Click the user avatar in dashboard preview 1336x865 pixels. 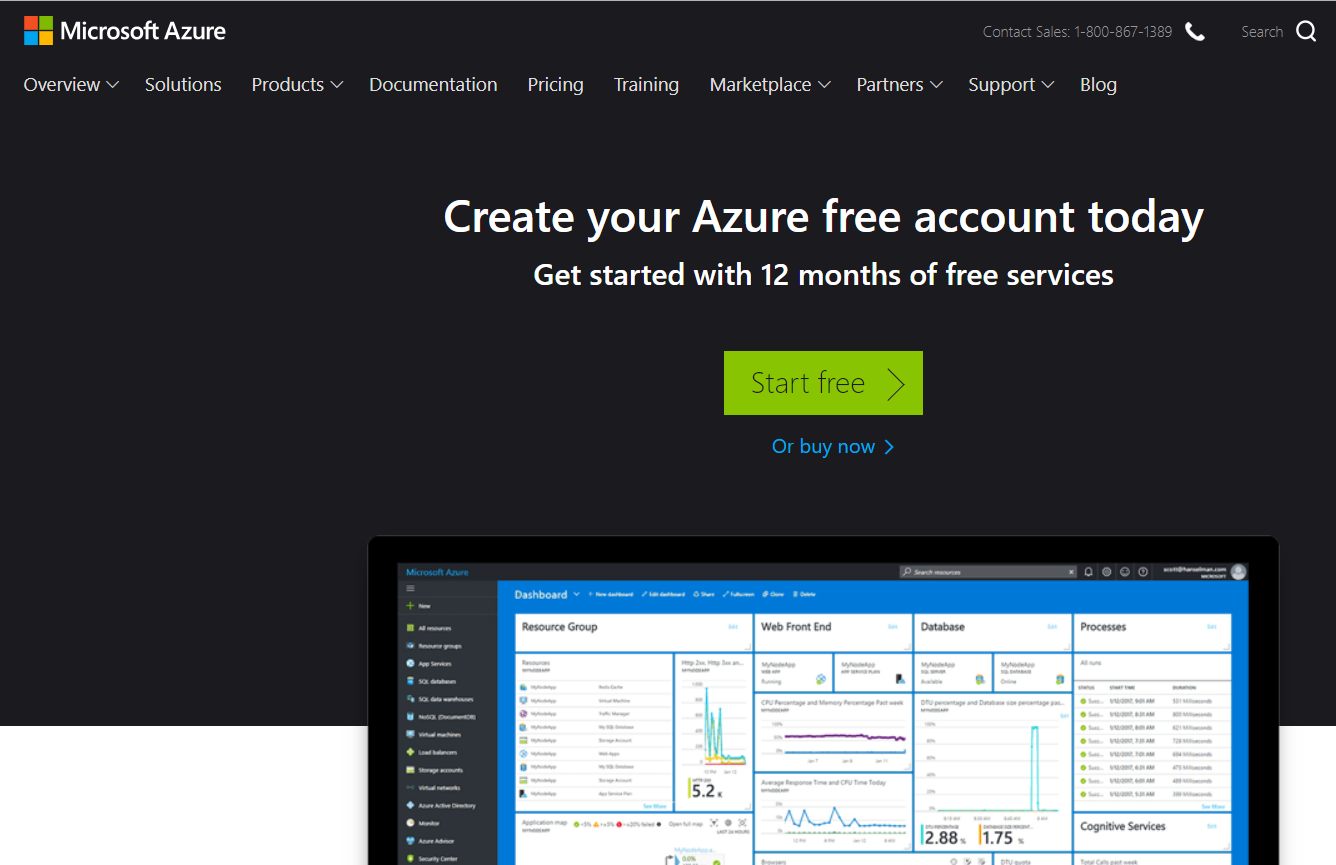click(1238, 572)
